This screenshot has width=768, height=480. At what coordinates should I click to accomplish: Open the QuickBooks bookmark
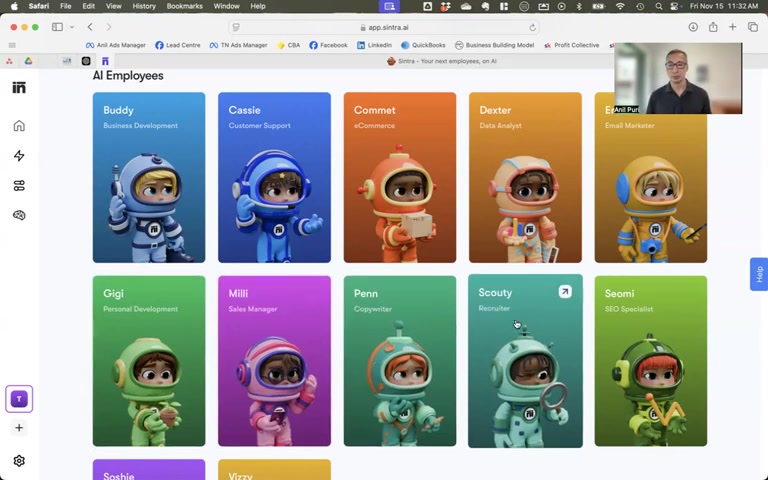[x=423, y=45]
